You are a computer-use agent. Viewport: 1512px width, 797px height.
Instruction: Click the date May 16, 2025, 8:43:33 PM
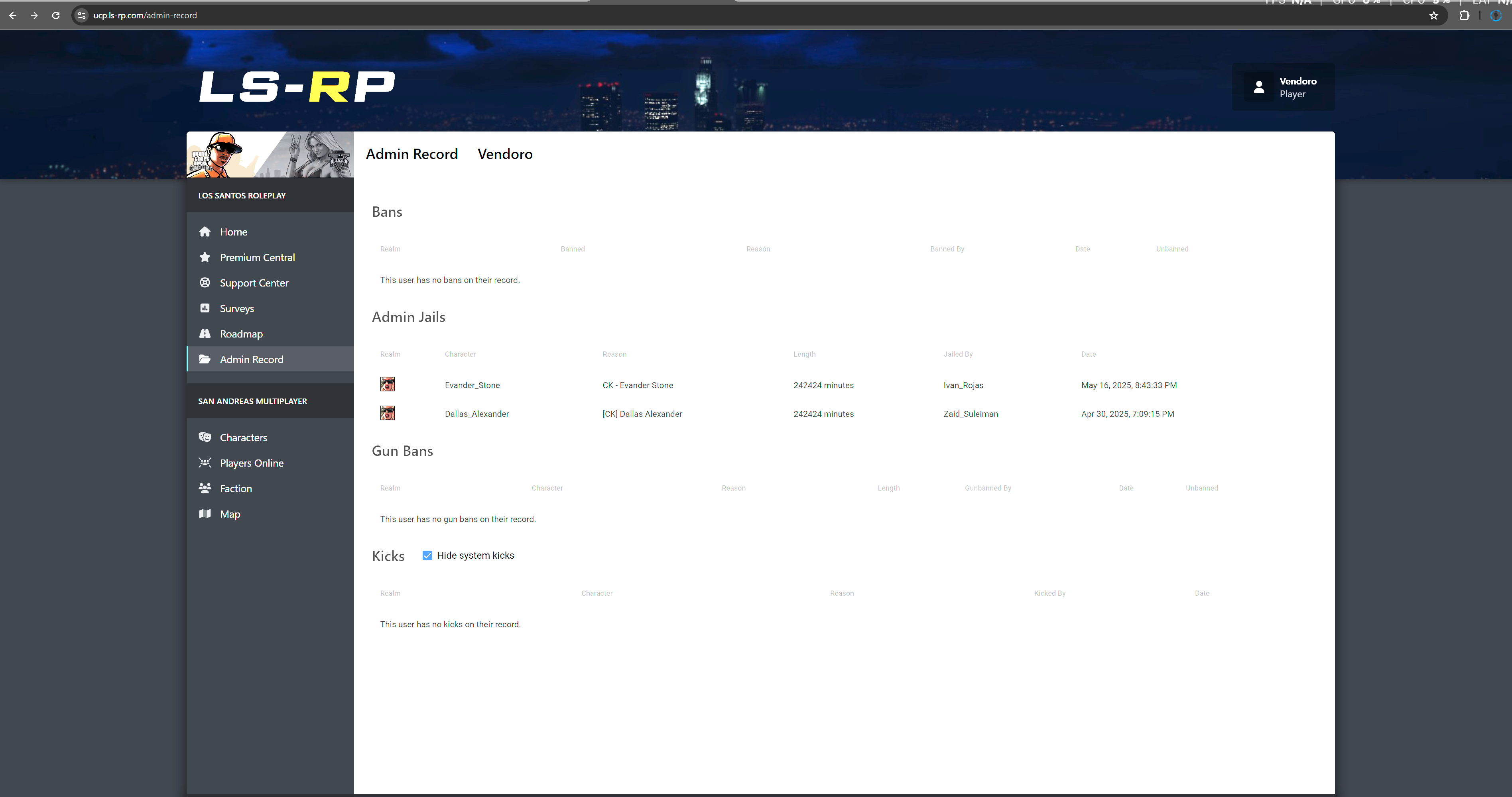[x=1129, y=385]
